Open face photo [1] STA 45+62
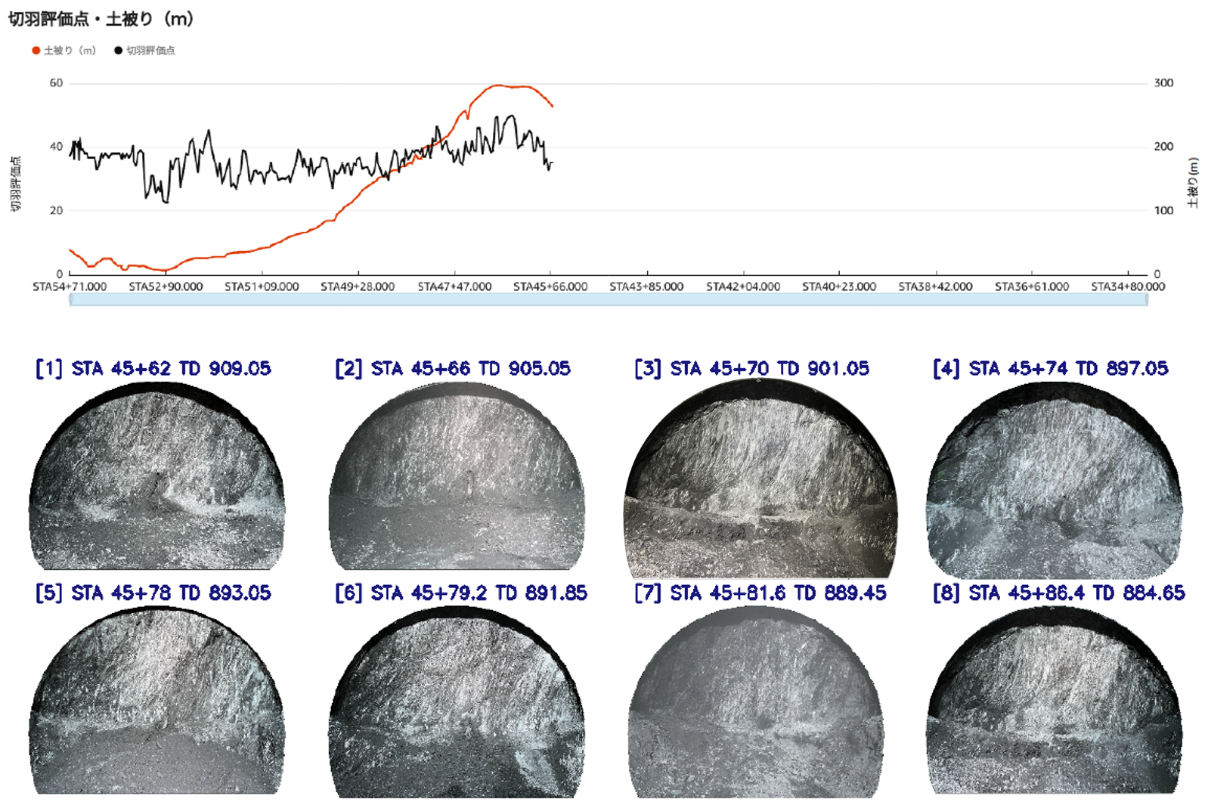 click(x=157, y=470)
